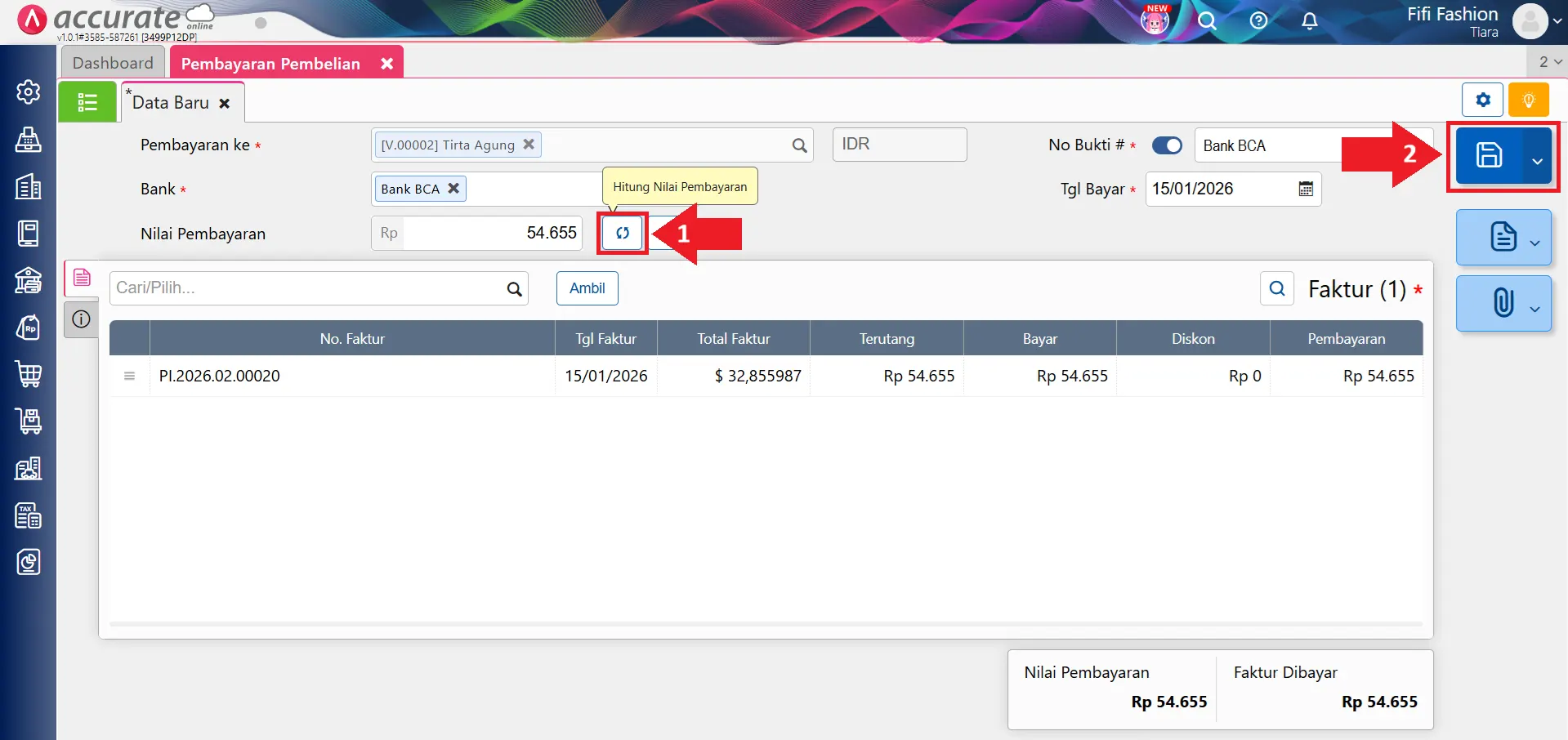Select the Pembayaran Pembelian tab
The height and width of the screenshot is (740, 1568).
270,64
